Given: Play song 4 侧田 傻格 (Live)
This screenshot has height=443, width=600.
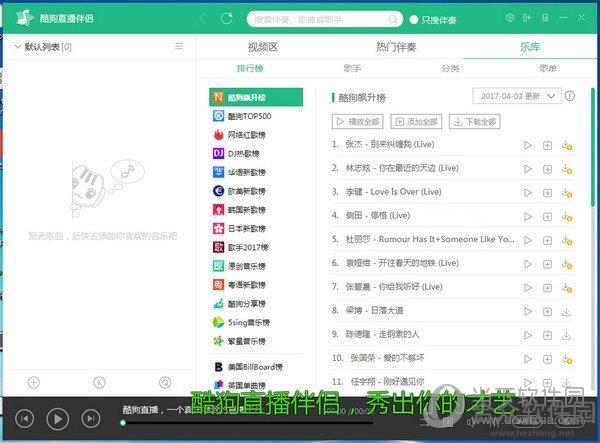Looking at the screenshot, I should (528, 217).
